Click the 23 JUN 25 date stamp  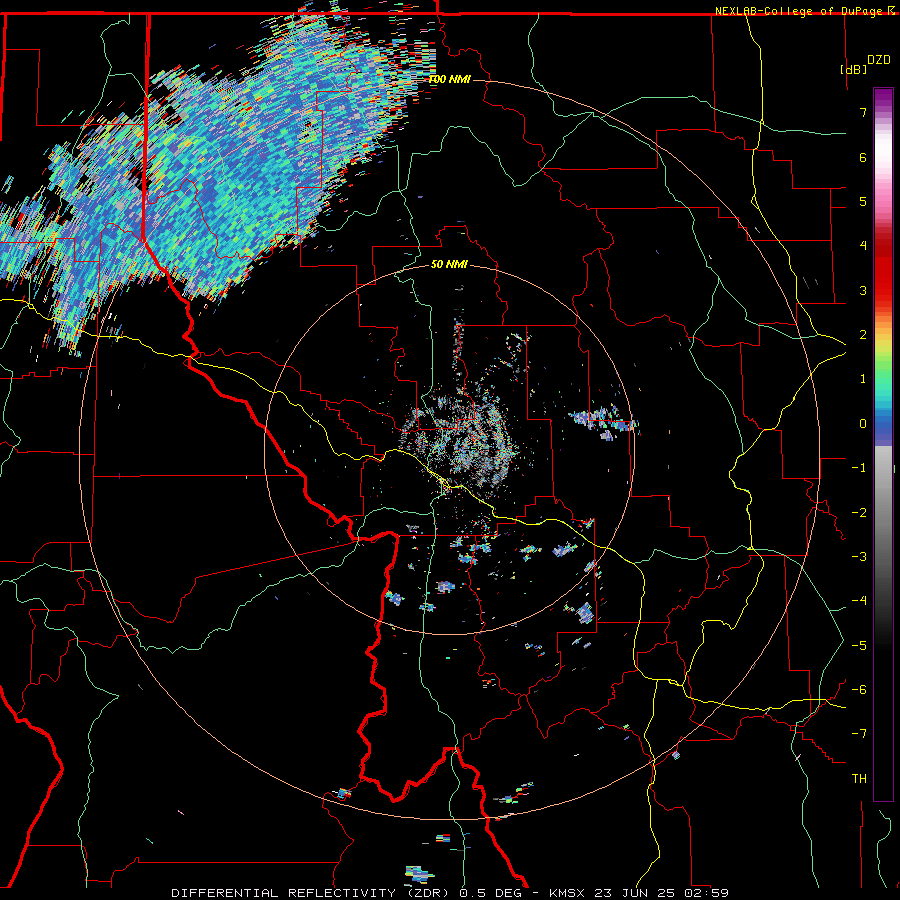[637, 893]
